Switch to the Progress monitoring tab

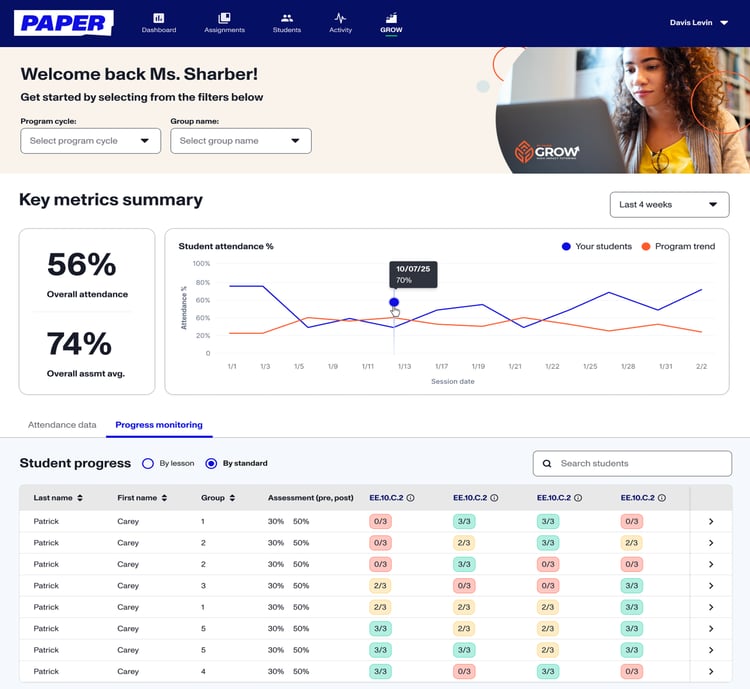(158, 425)
